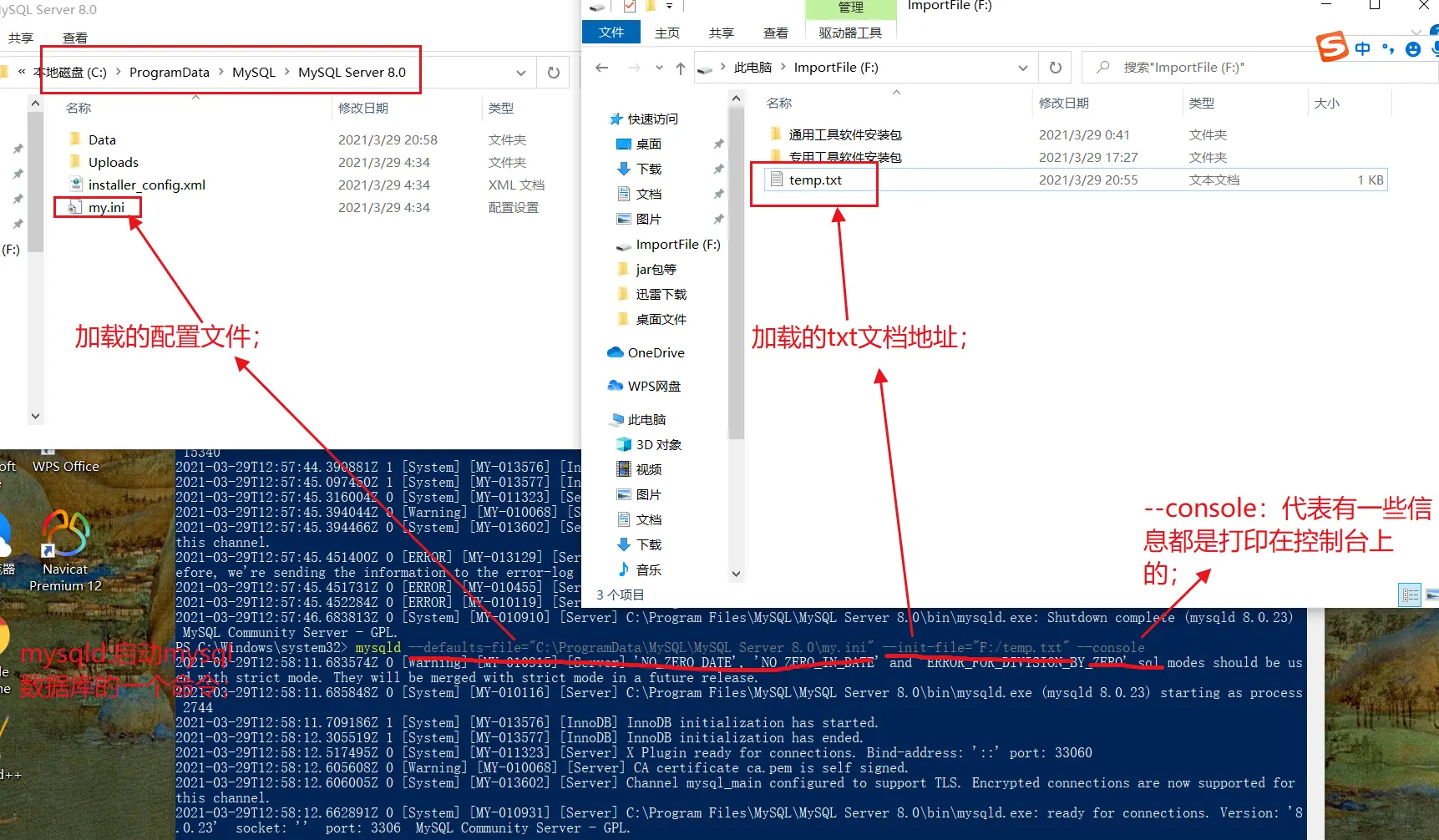This screenshot has width=1439, height=840.
Task: Select the my.ini configuration file
Action: point(97,207)
